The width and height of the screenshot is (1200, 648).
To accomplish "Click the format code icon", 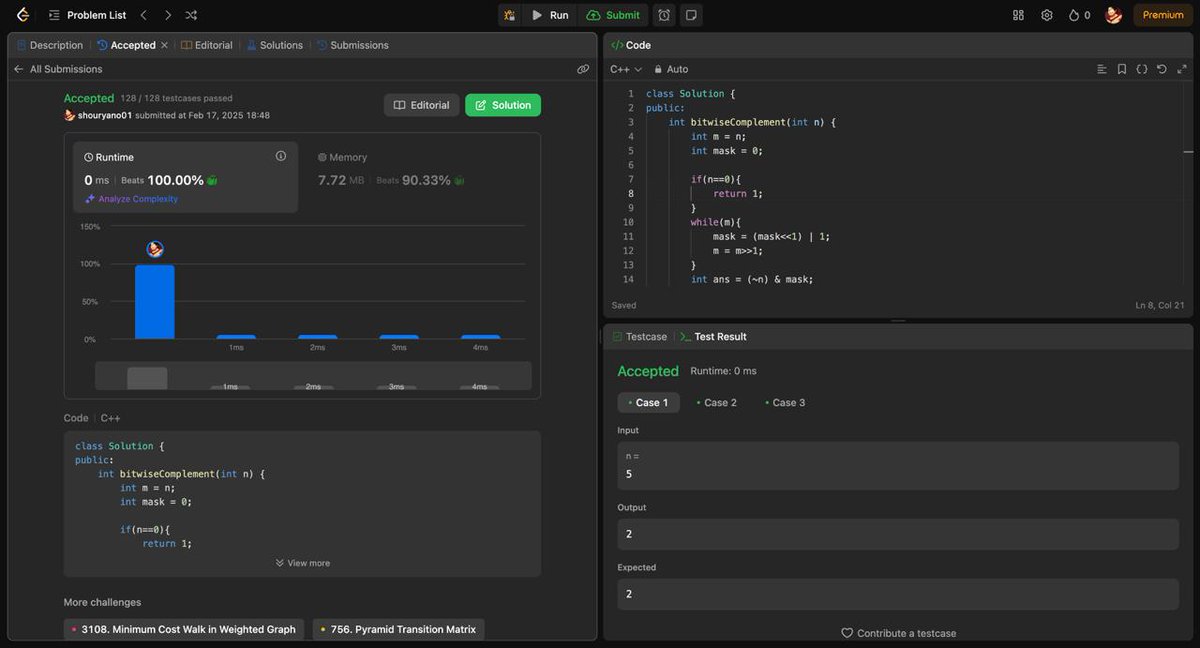I will (1102, 69).
